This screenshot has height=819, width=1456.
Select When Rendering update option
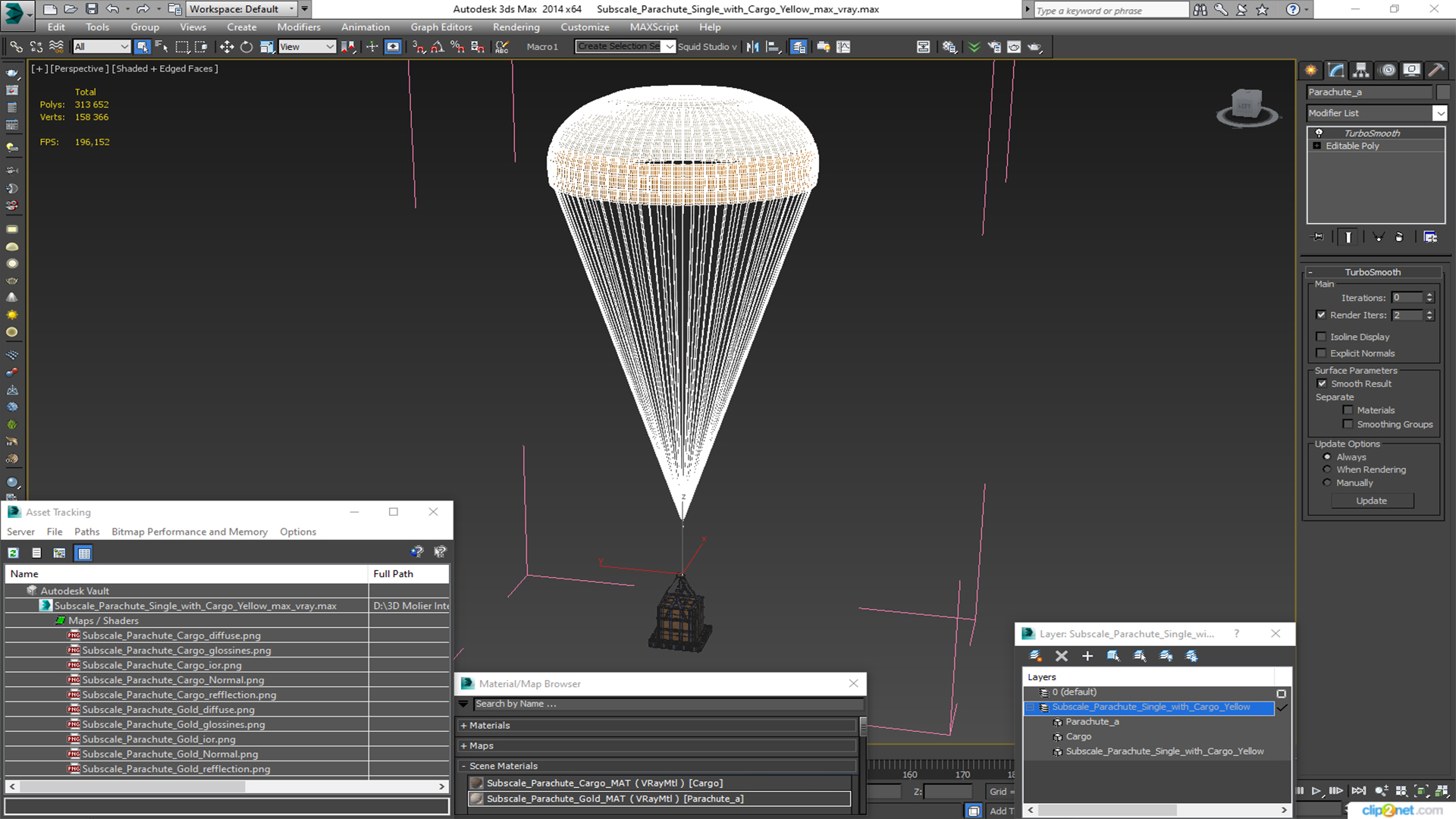1326,470
